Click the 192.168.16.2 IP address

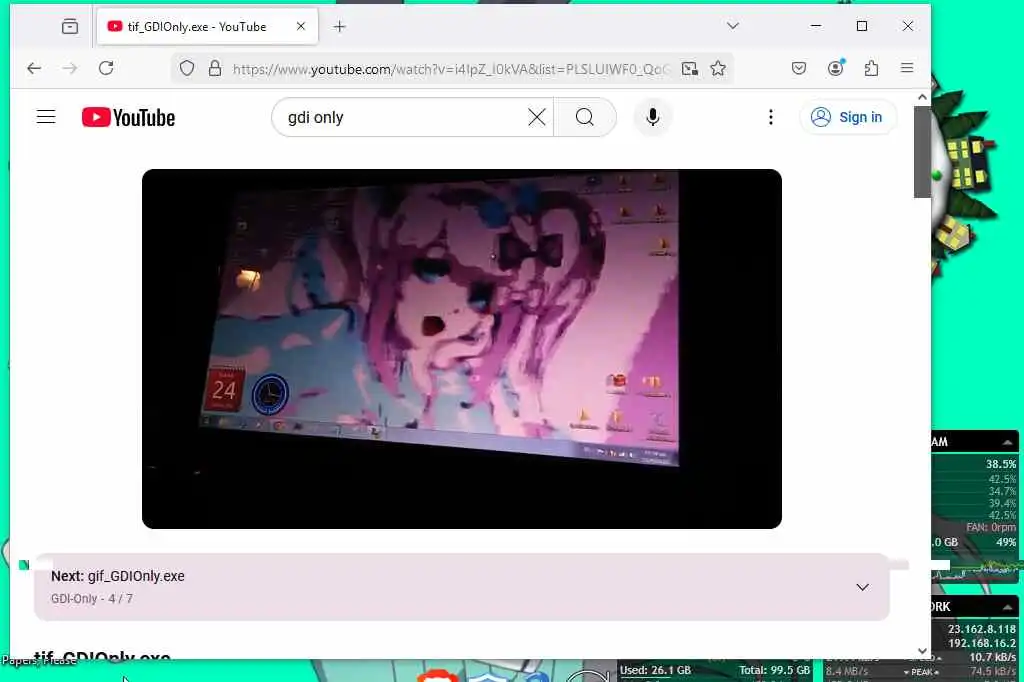(x=982, y=643)
